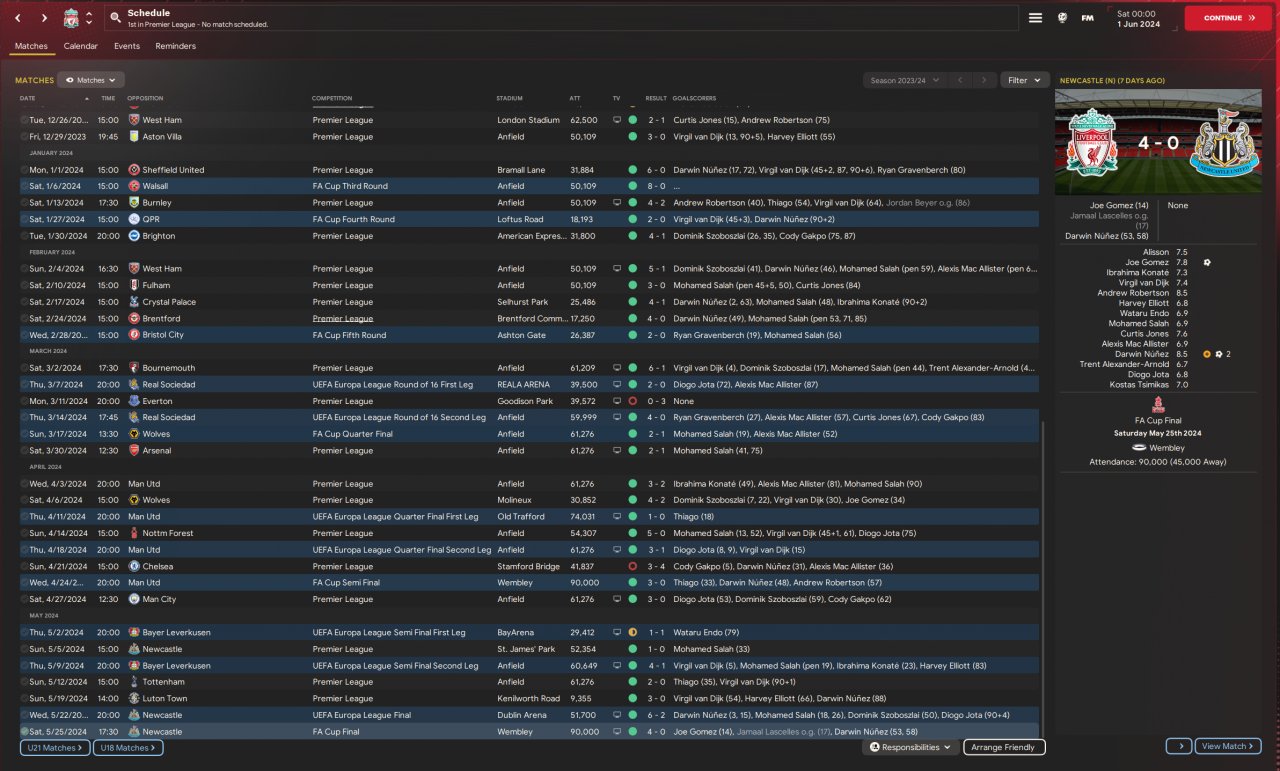Go to the next season with the right arrow
This screenshot has height=771, width=1280.
[x=985, y=80]
